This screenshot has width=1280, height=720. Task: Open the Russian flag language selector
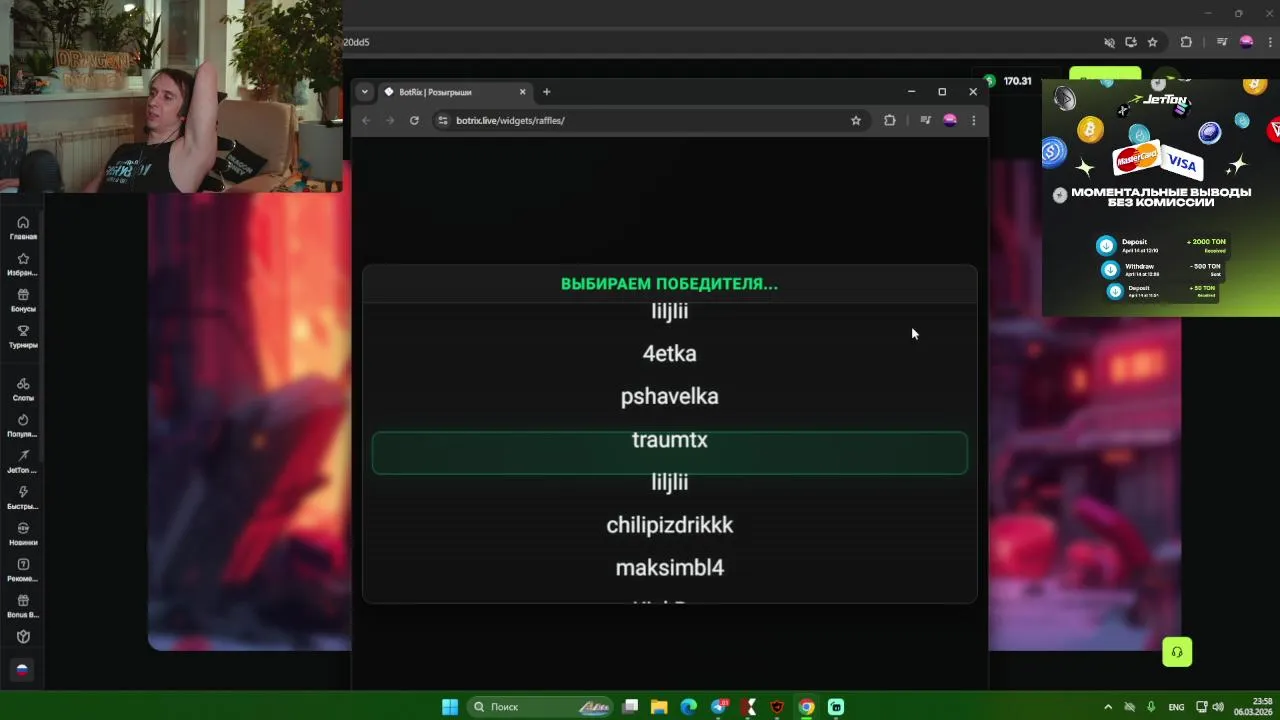(x=22, y=670)
